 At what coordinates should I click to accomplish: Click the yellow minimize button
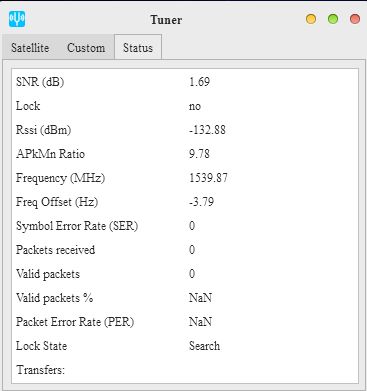pyautogui.click(x=311, y=19)
